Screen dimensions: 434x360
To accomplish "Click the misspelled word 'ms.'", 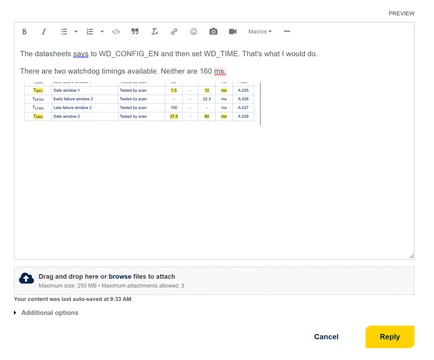I will [x=220, y=71].
